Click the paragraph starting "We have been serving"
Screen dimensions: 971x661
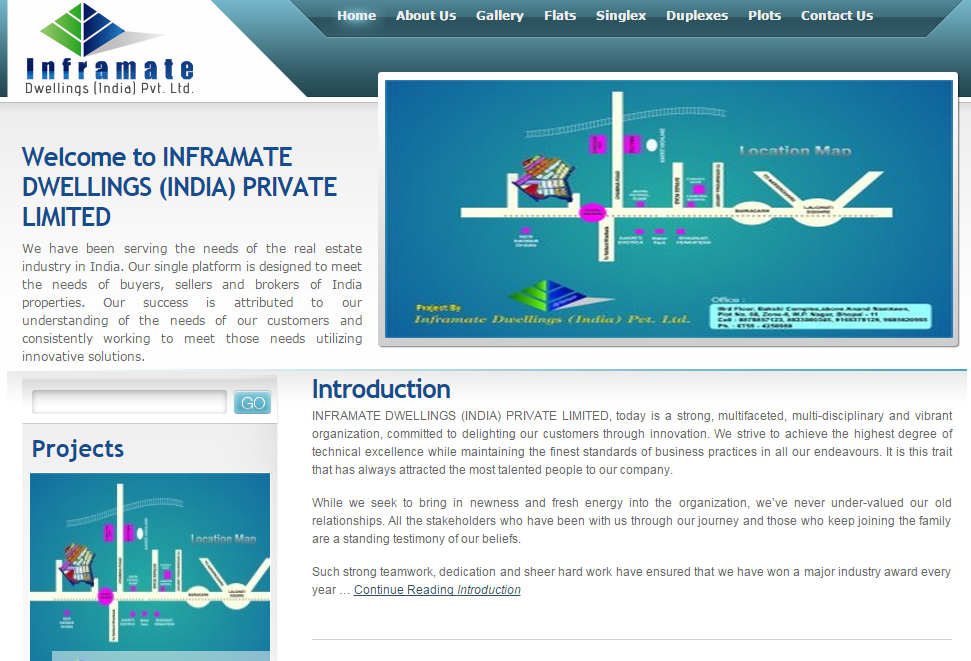click(x=192, y=302)
